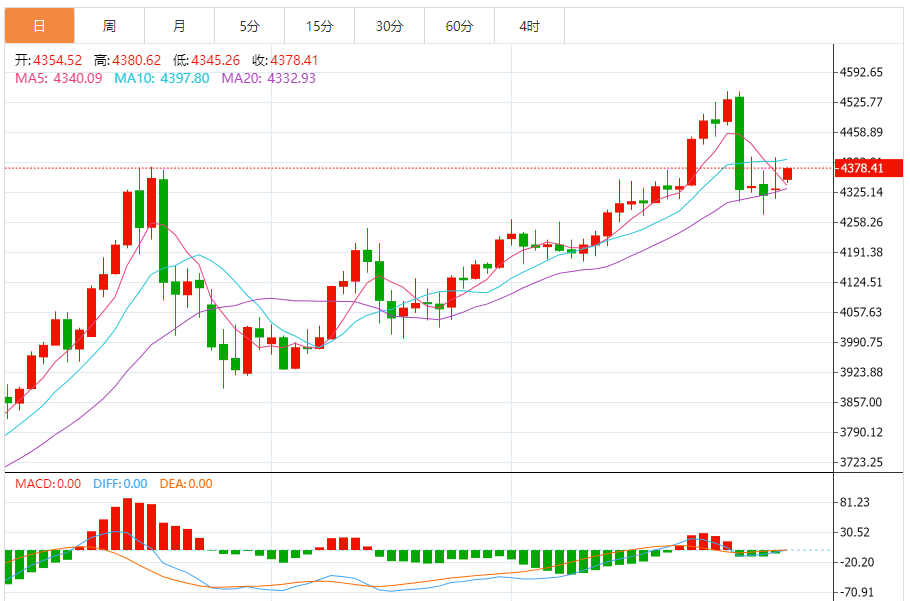The width and height of the screenshot is (910, 601).
Task: Click the MA20 moving average label
Action: tap(268, 78)
